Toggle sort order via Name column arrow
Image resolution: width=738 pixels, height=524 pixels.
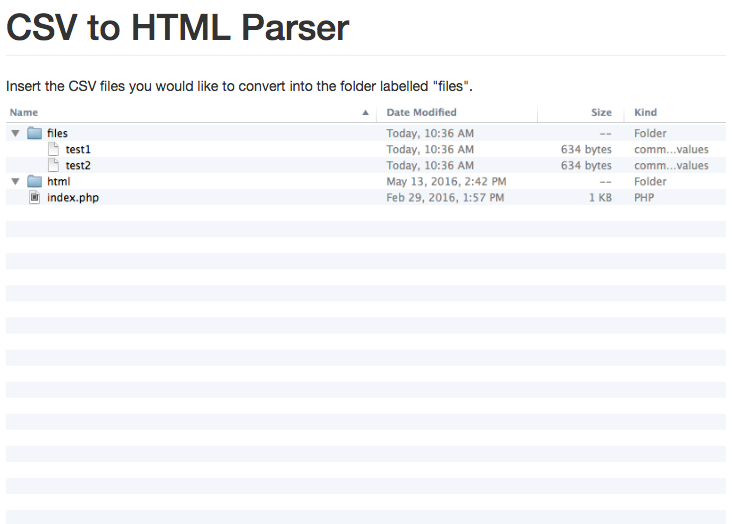(366, 113)
